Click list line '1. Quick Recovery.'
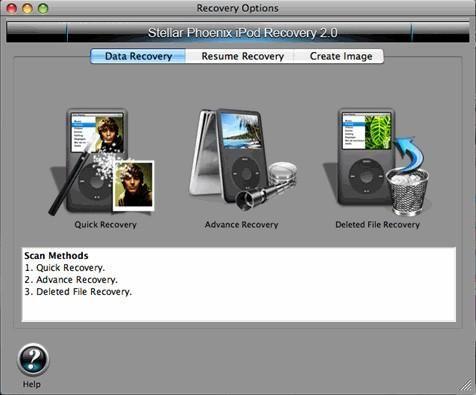476x395 pixels. click(65, 268)
